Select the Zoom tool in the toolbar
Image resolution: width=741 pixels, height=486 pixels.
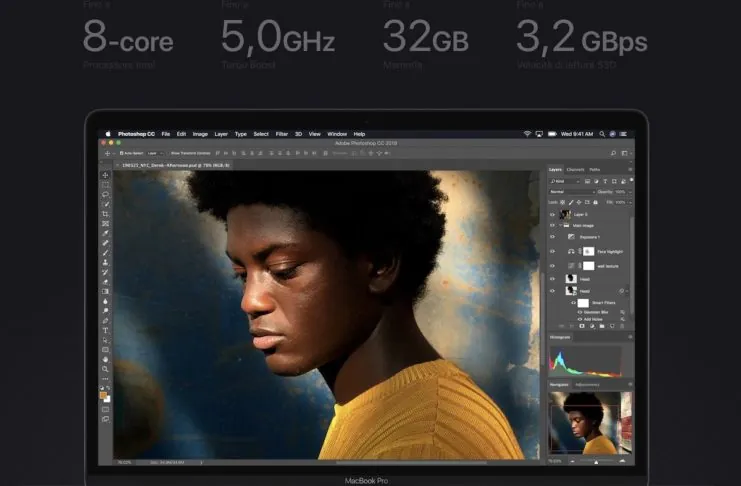(x=106, y=369)
